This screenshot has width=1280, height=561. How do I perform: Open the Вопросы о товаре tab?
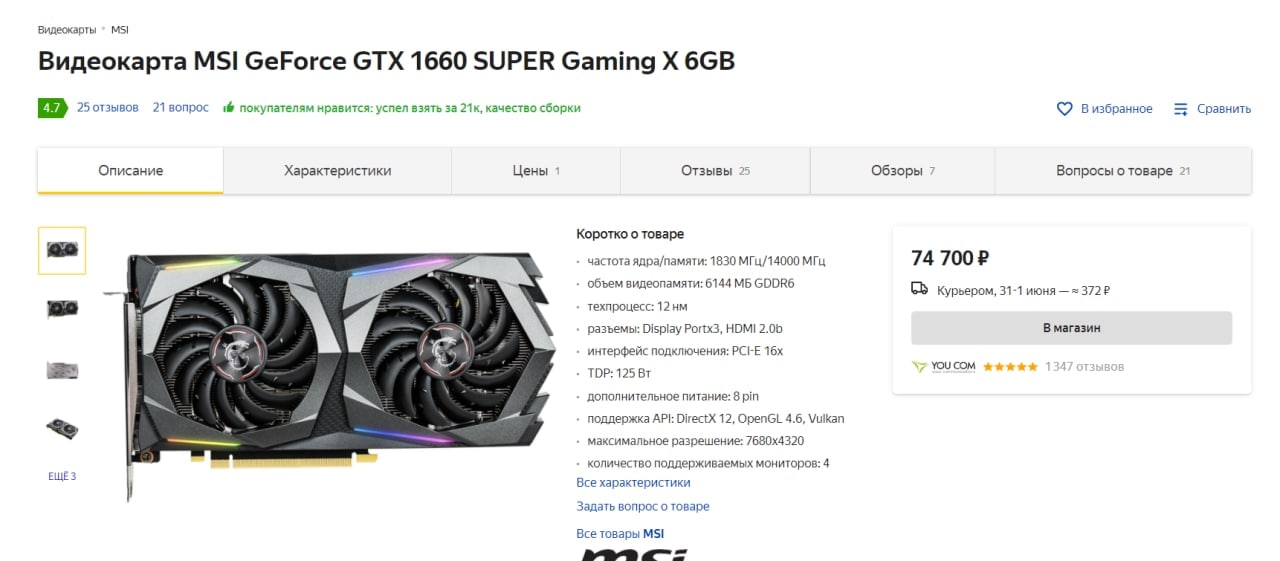1123,171
